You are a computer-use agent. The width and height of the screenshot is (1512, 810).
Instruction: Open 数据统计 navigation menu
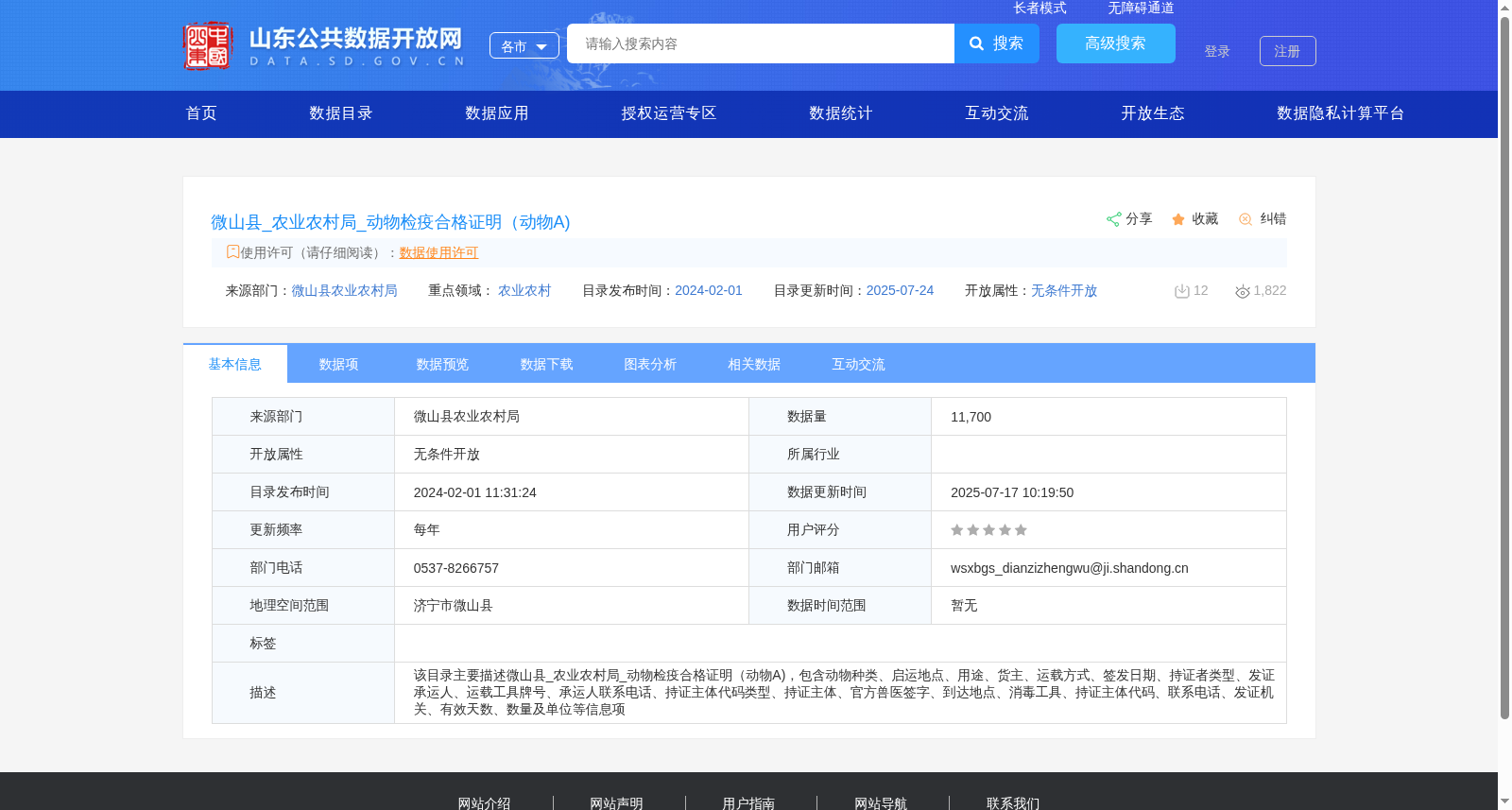pos(841,113)
